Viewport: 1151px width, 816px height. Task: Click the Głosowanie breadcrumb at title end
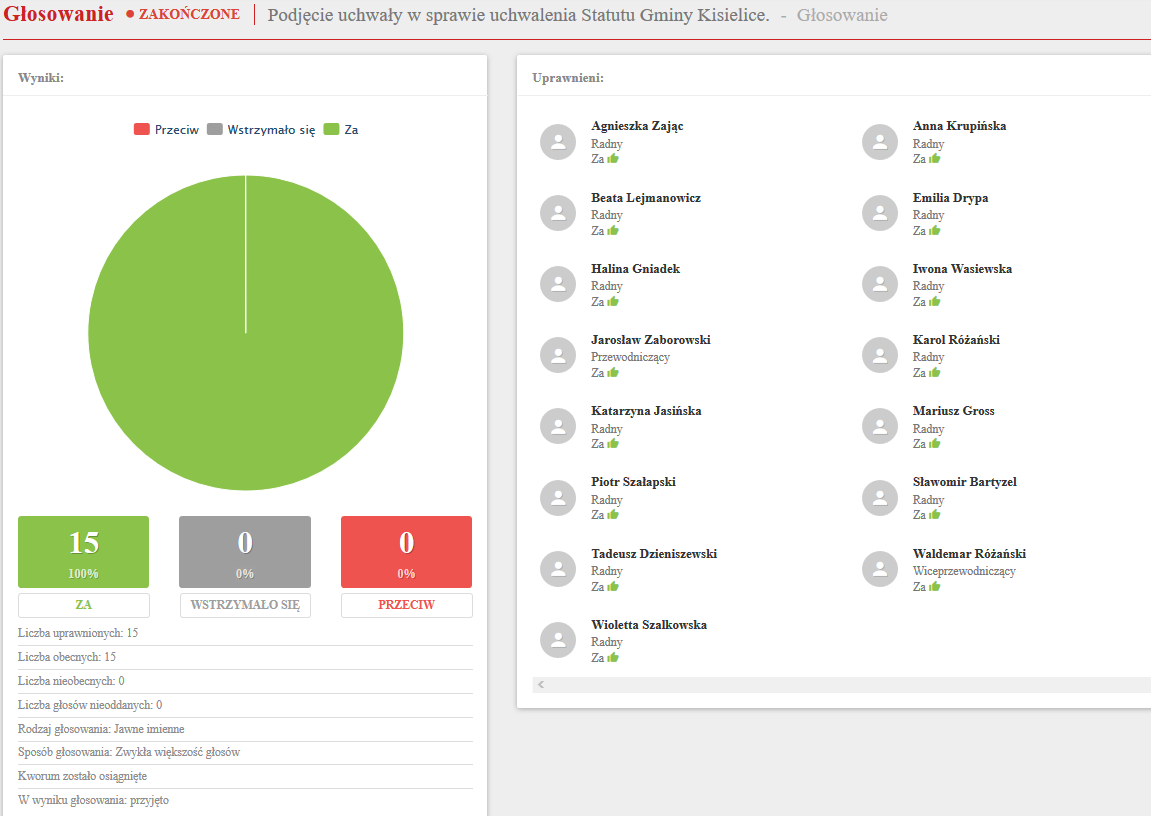pyautogui.click(x=841, y=15)
